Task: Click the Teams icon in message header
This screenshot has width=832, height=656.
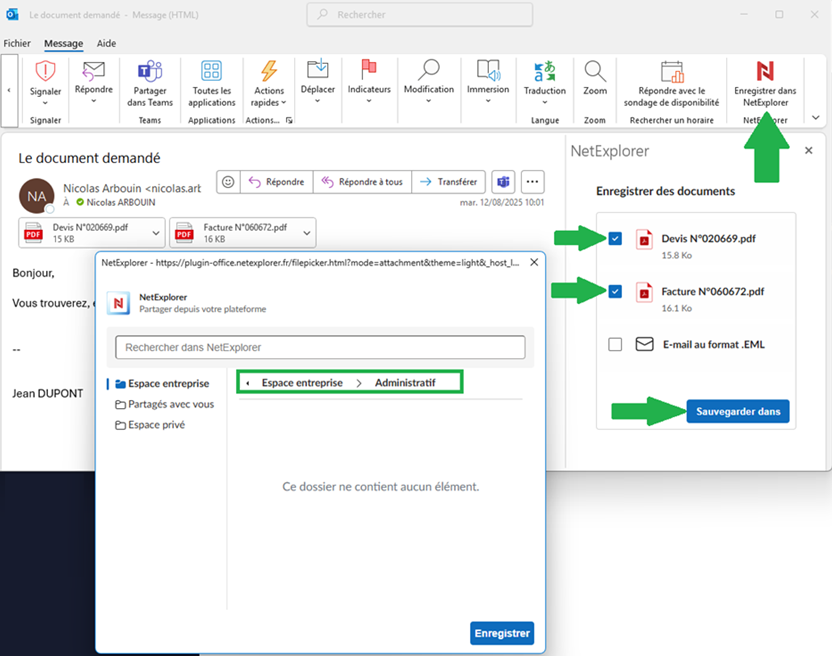Action: tap(503, 182)
